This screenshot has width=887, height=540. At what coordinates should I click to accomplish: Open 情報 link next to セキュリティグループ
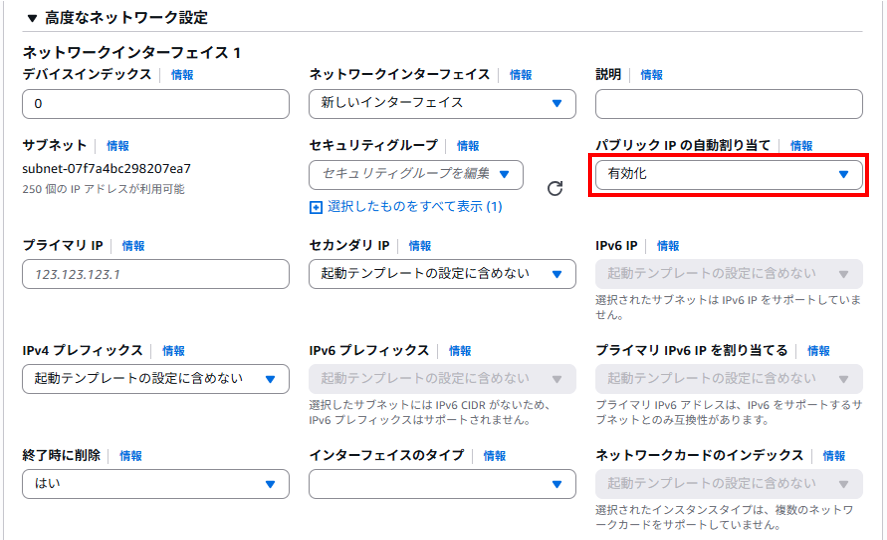(468, 146)
